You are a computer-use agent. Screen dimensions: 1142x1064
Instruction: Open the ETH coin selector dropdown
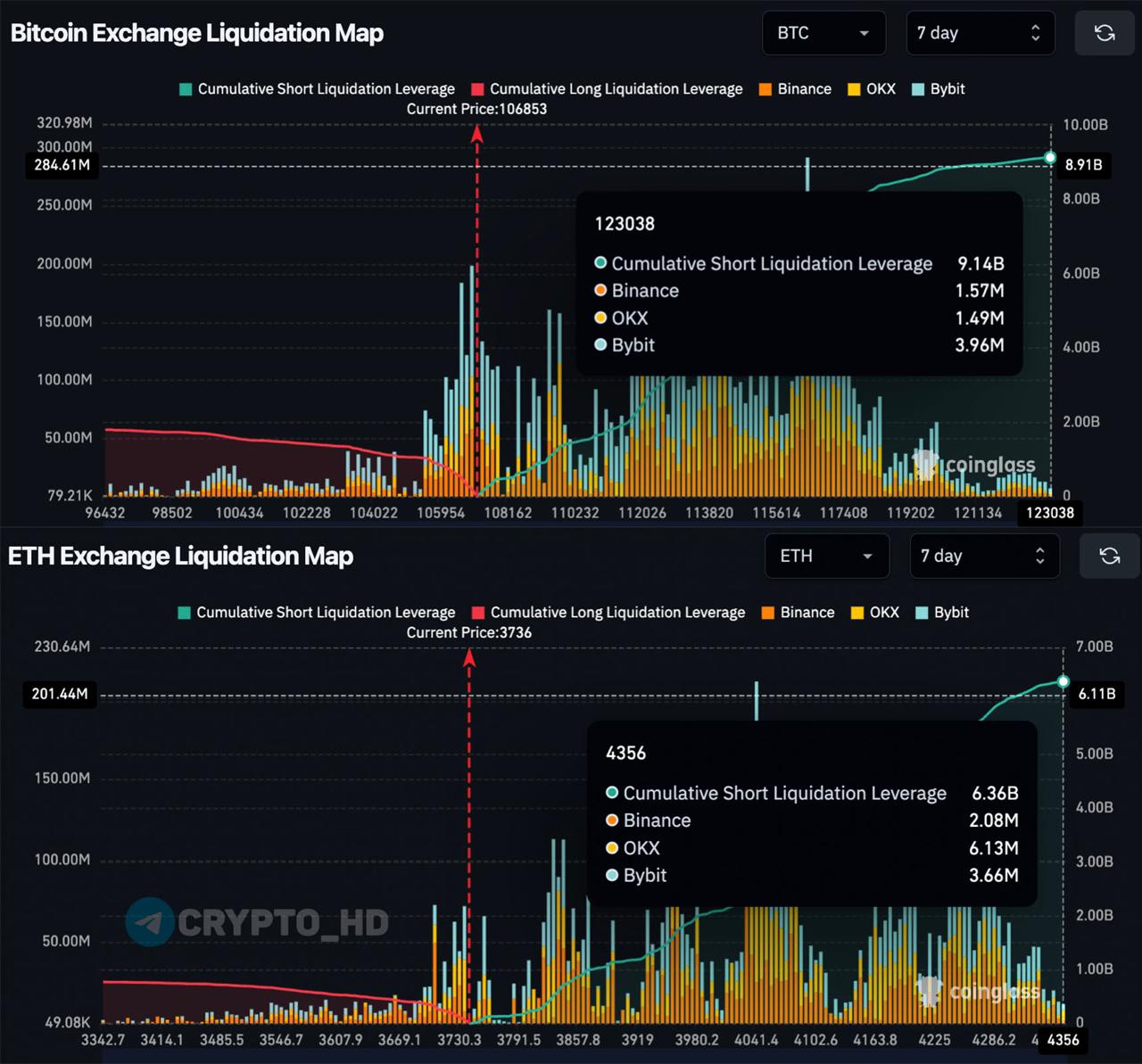point(826,557)
